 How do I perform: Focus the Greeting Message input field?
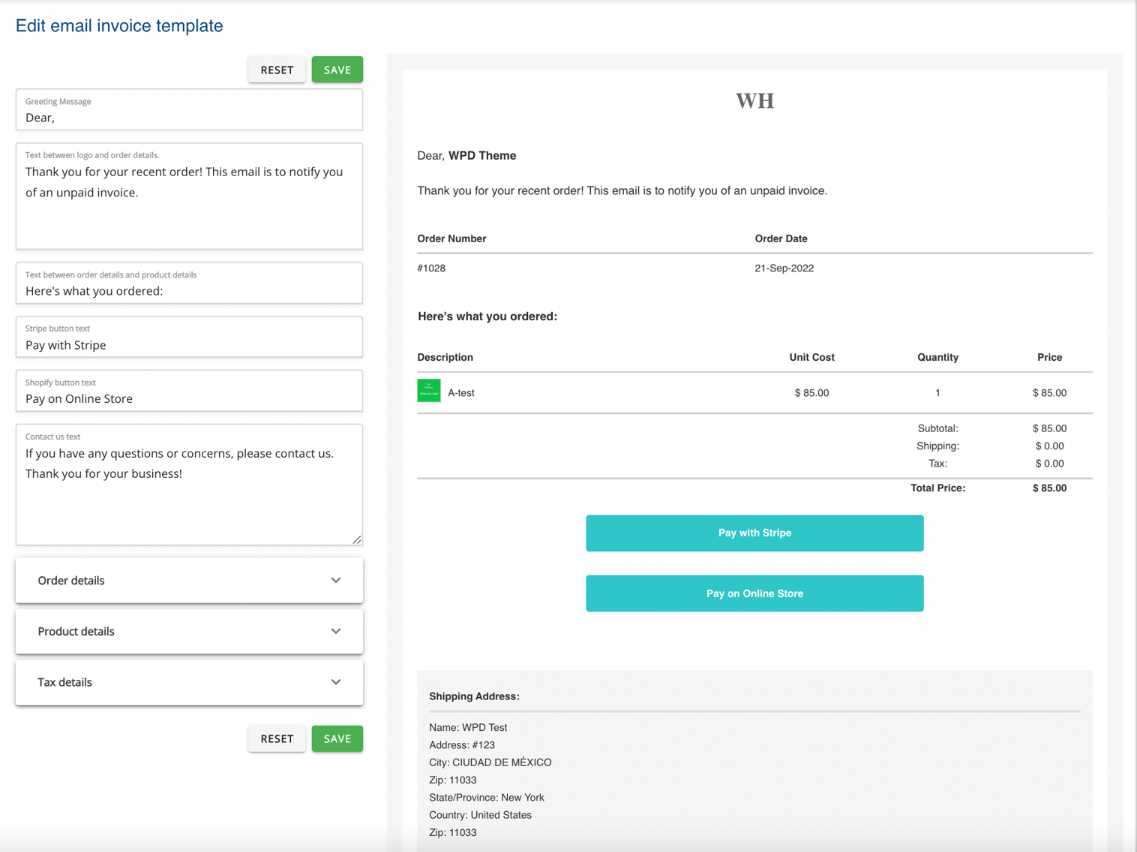[x=189, y=117]
